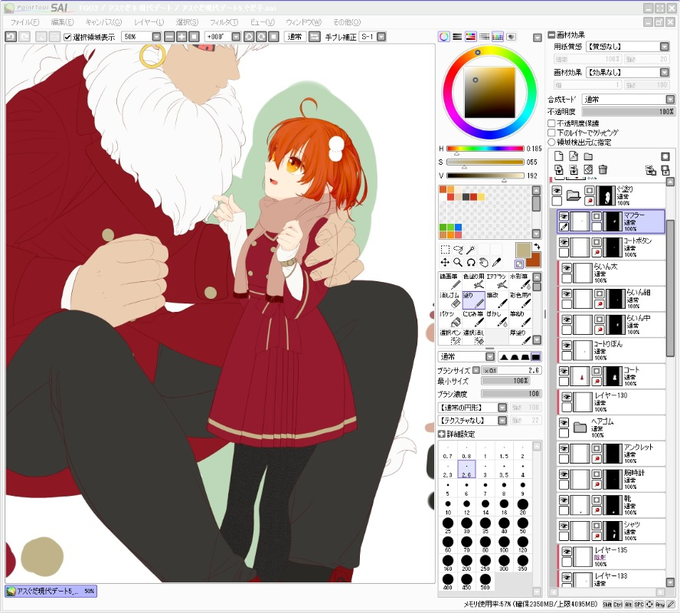Toggle the transparent color button

pos(519,264)
